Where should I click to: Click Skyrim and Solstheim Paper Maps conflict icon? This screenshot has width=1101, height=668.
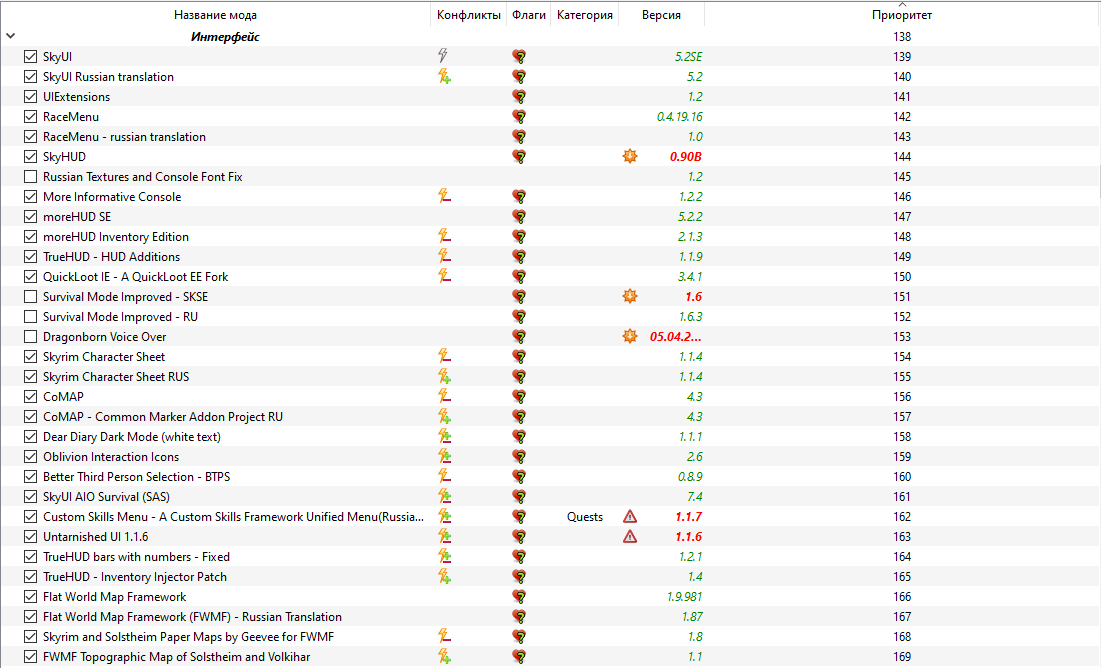pos(444,636)
